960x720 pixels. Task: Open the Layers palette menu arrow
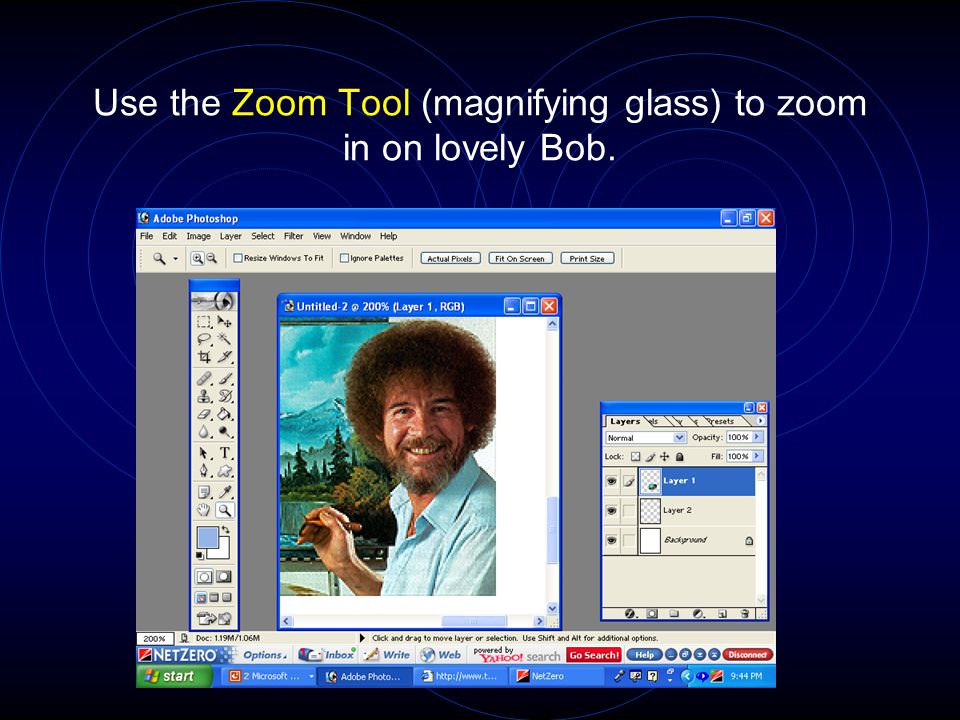[760, 421]
